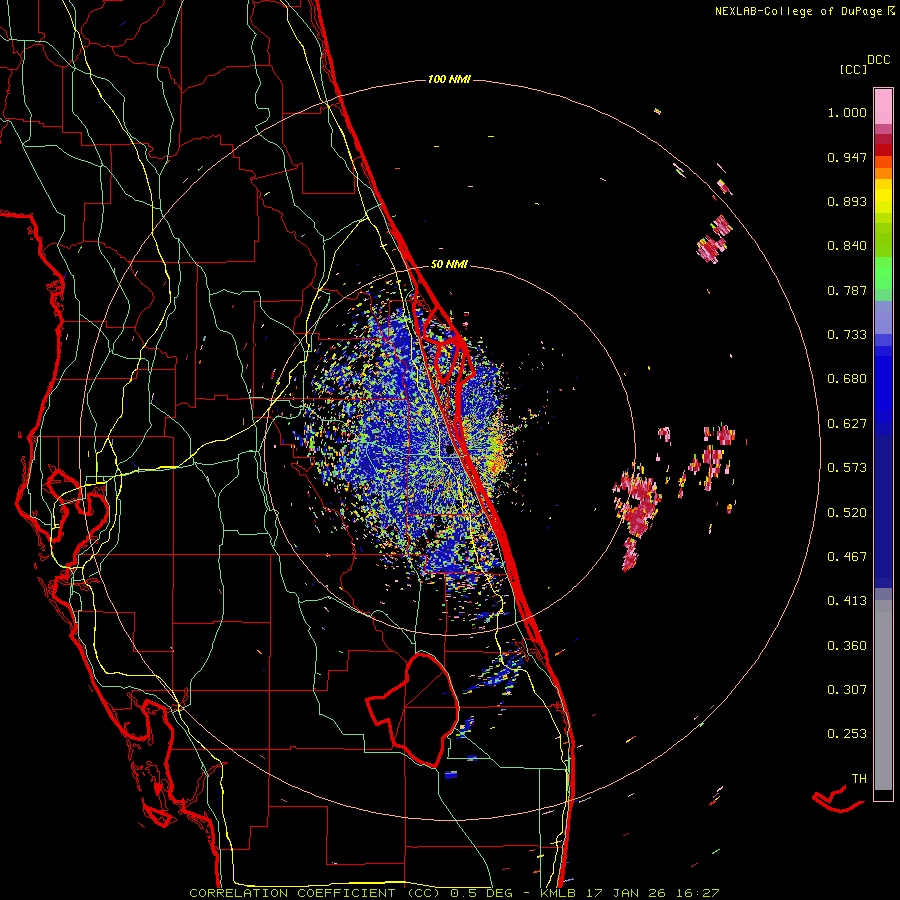This screenshot has height=900, width=900.
Task: Click the 0.467 legend value
Action: click(847, 557)
